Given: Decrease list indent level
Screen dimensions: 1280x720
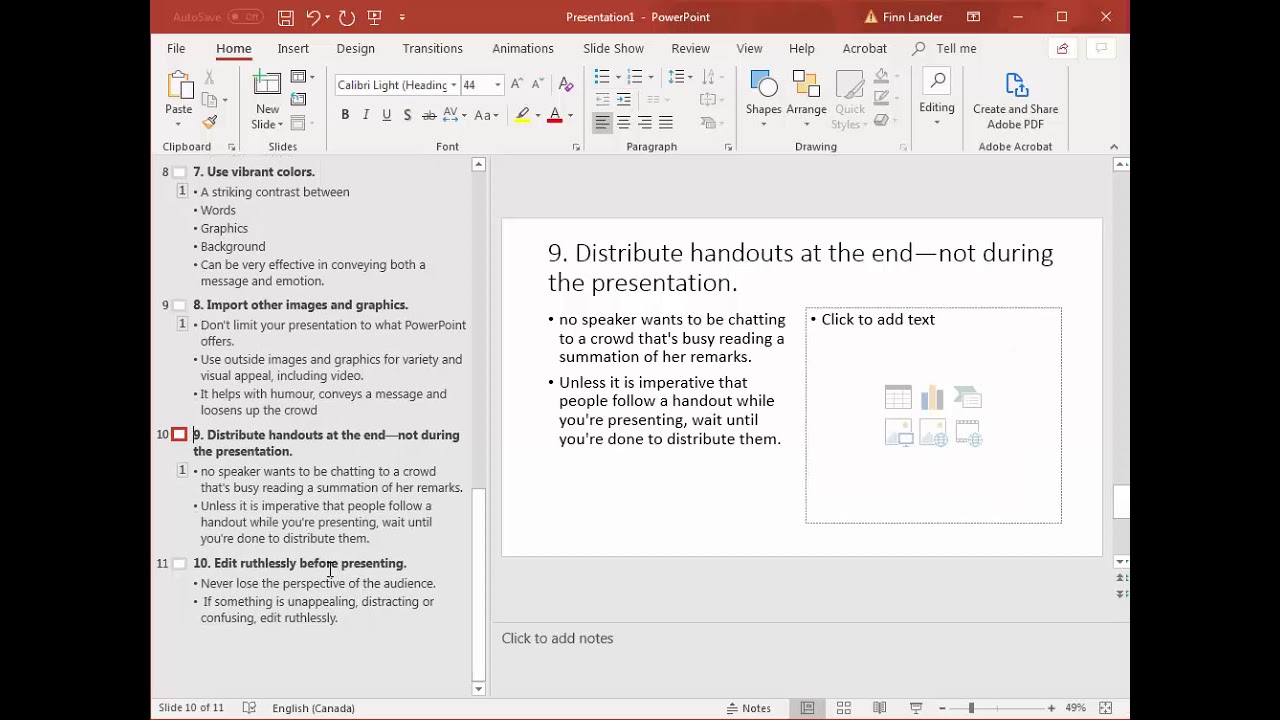Looking at the screenshot, I should point(602,99).
